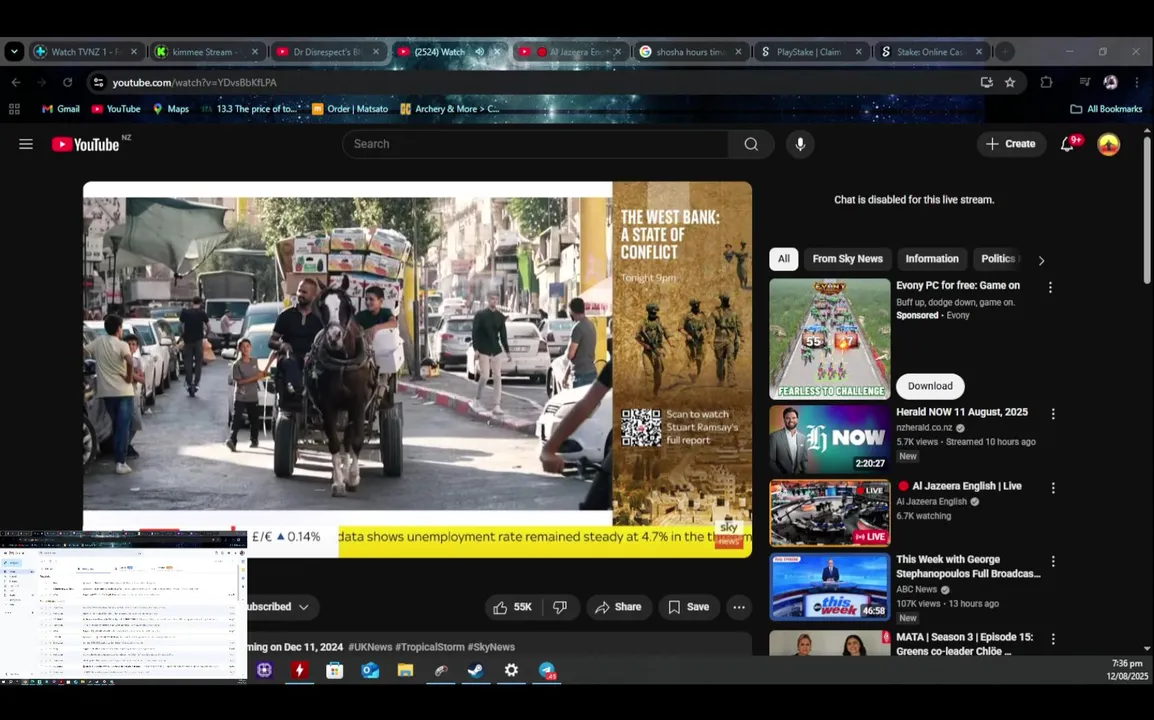Open options for MATA Season 3 video
The image size is (1154, 720).
pos(1053,639)
